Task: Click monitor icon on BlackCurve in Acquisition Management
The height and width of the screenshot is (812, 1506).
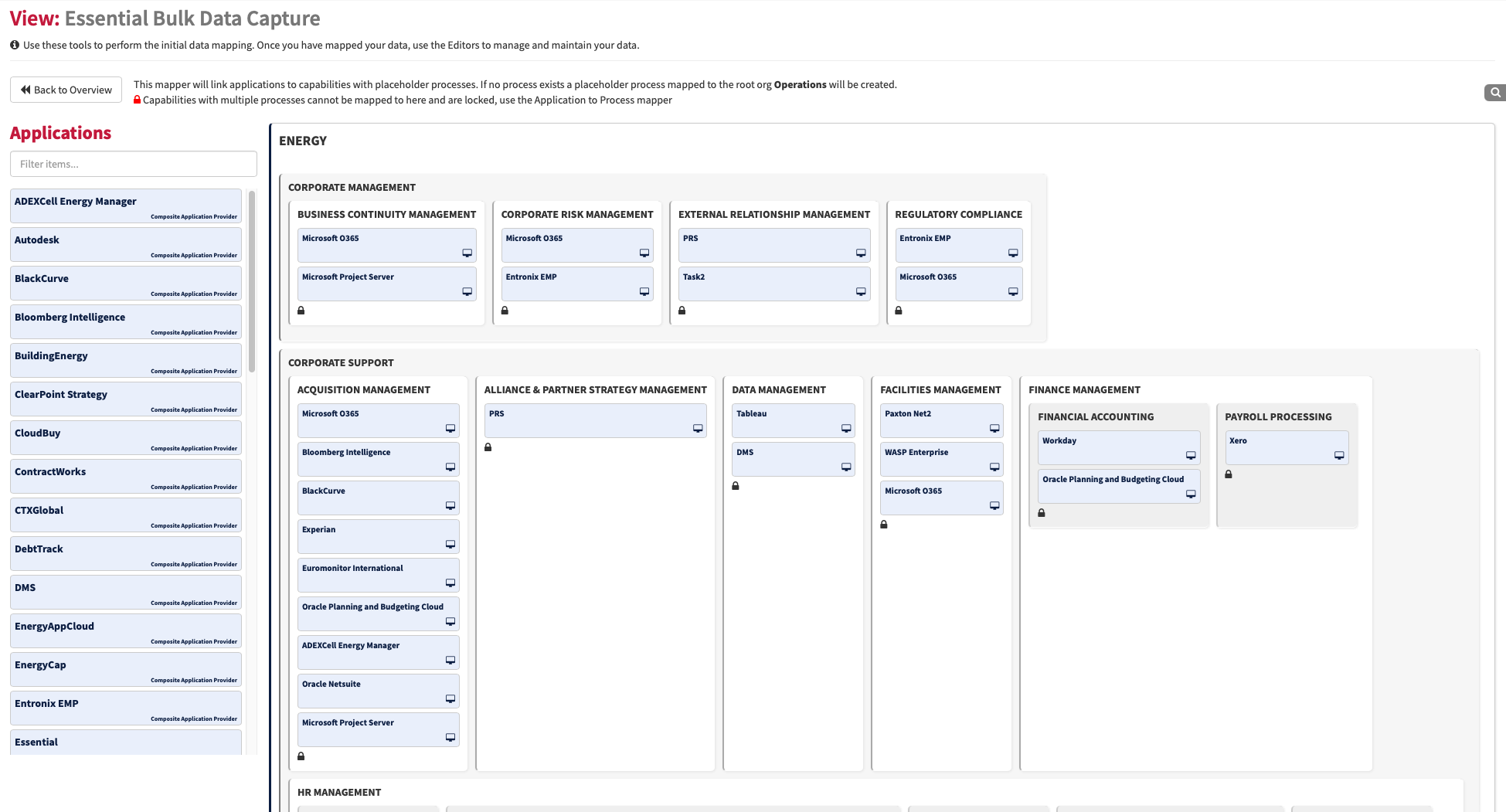Action: [x=450, y=506]
